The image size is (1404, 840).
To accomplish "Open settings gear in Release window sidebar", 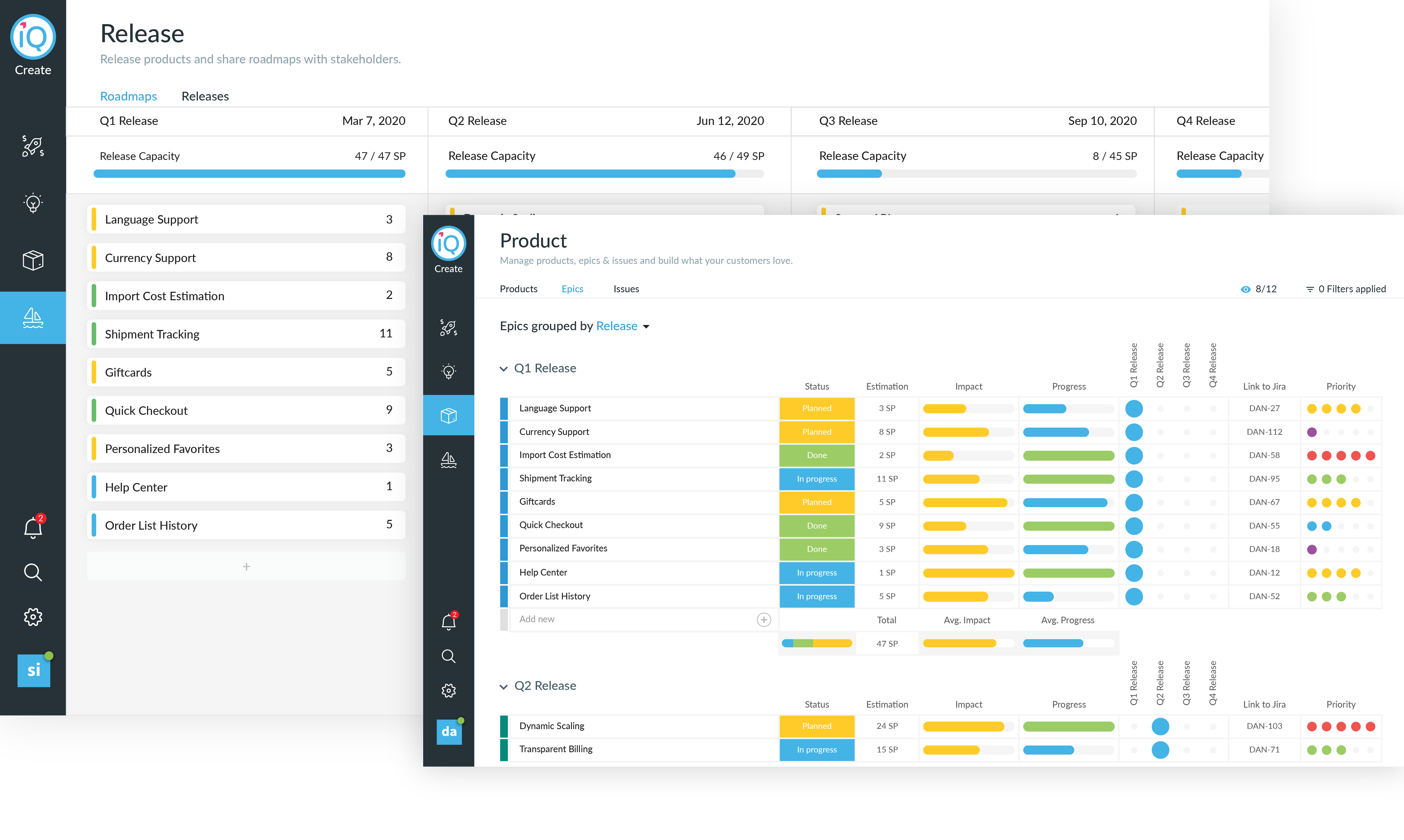I will [33, 617].
